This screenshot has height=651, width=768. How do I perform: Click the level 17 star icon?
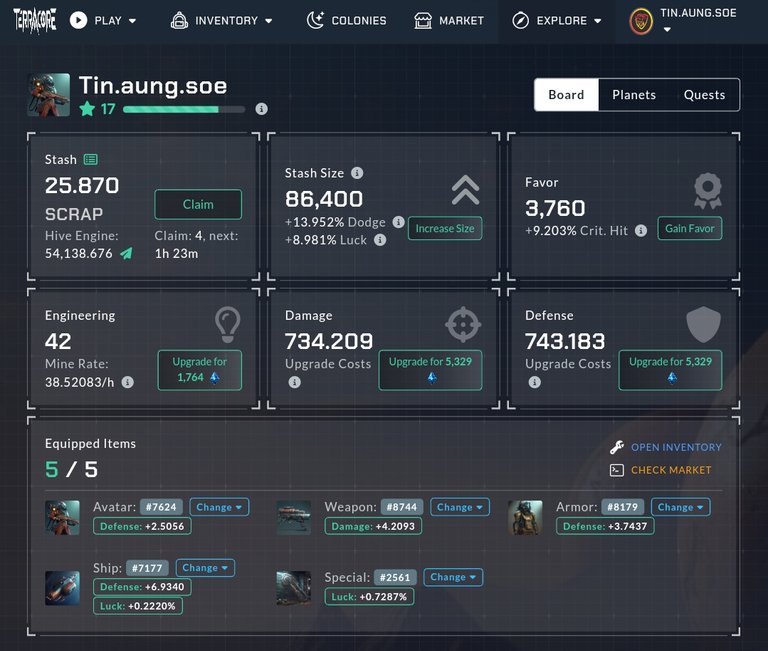[87, 108]
